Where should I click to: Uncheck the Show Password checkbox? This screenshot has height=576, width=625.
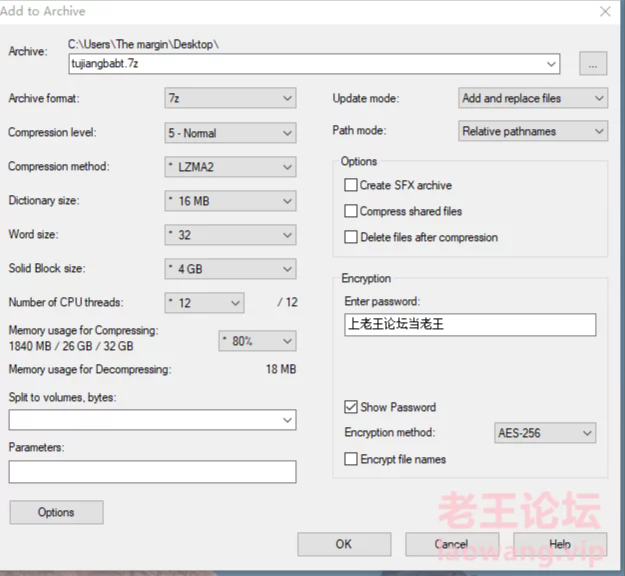point(350,407)
